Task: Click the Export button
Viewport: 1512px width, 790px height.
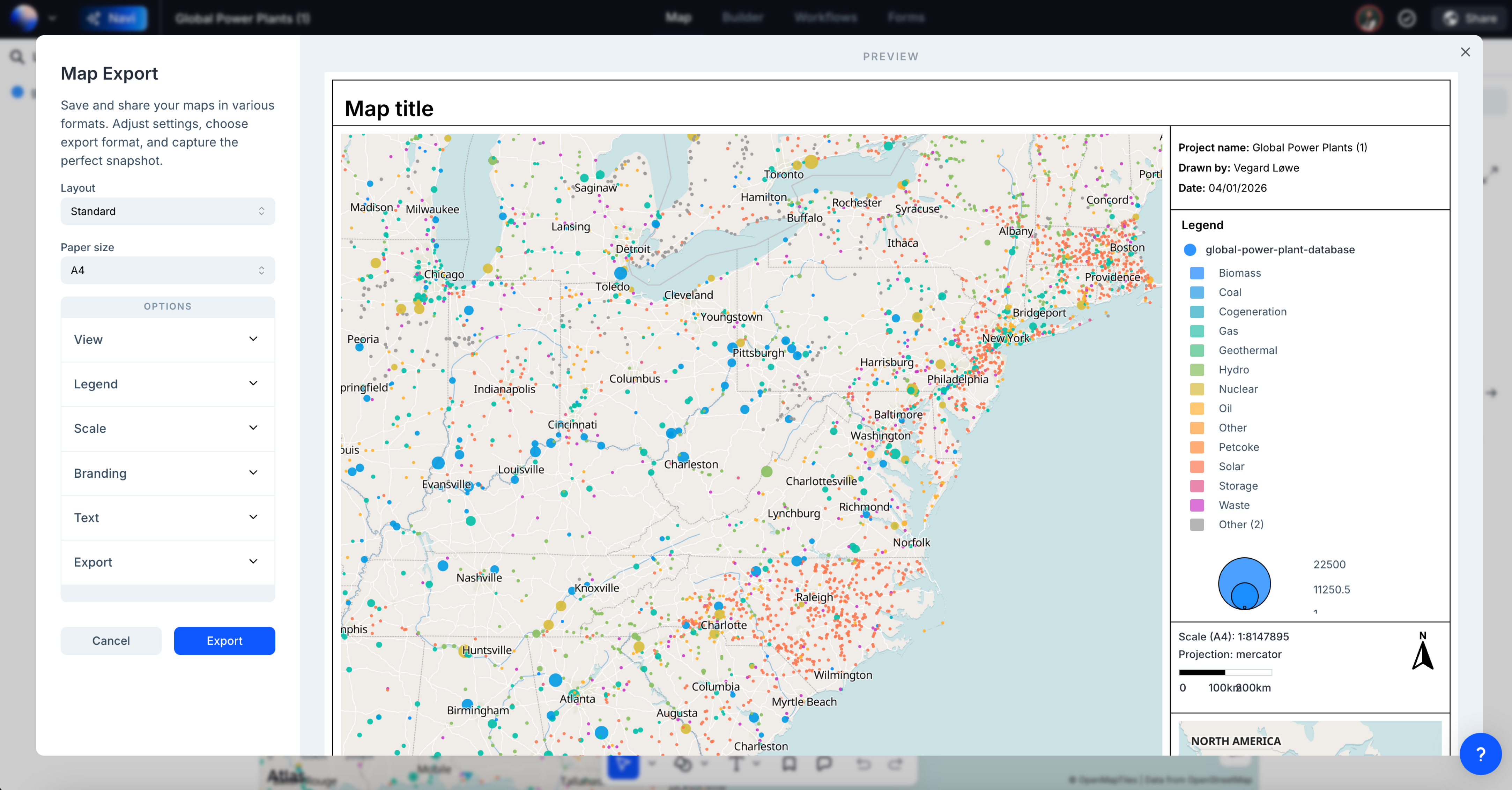Action: click(x=224, y=640)
